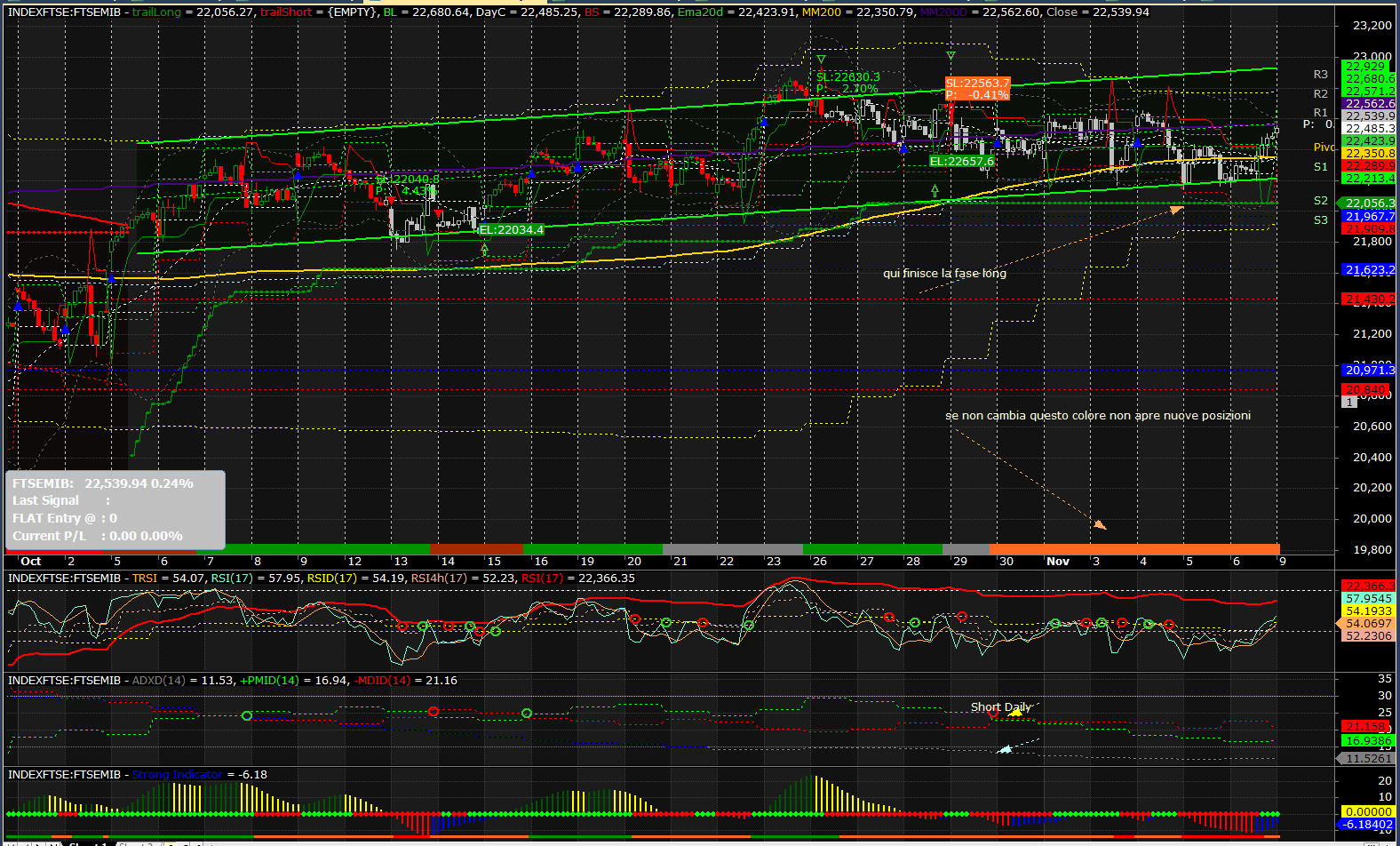Click the white 22,485.3 price axis tag

[x=1368, y=129]
